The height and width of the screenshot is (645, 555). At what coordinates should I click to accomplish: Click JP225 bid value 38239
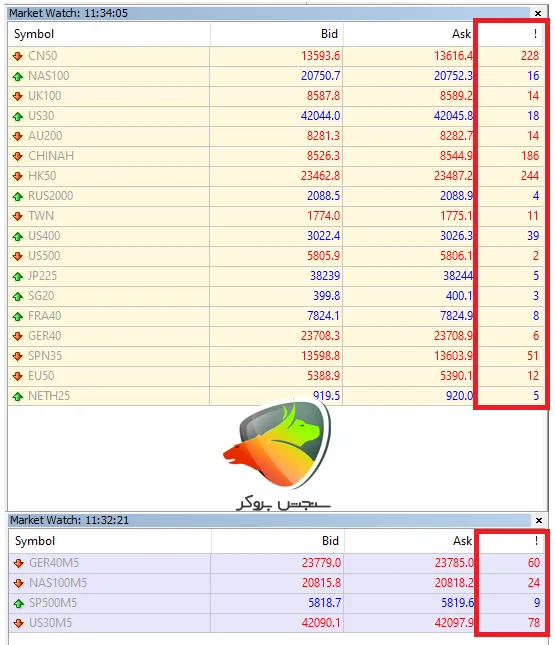pos(325,276)
